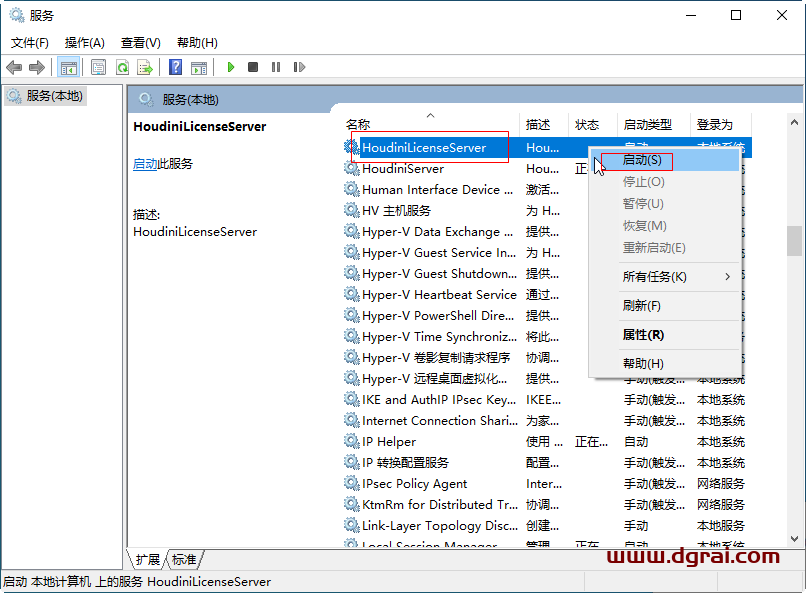The image size is (806, 593).
Task: Choose 刷新(F) in the context menu
Action: 665,306
